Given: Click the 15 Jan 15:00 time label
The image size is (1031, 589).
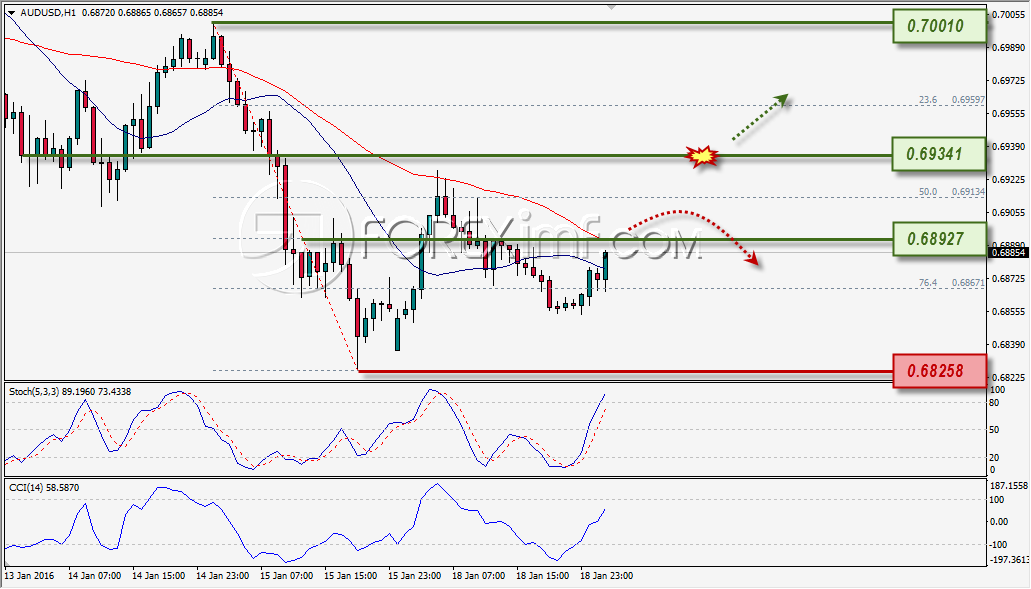Looking at the screenshot, I should point(351,576).
